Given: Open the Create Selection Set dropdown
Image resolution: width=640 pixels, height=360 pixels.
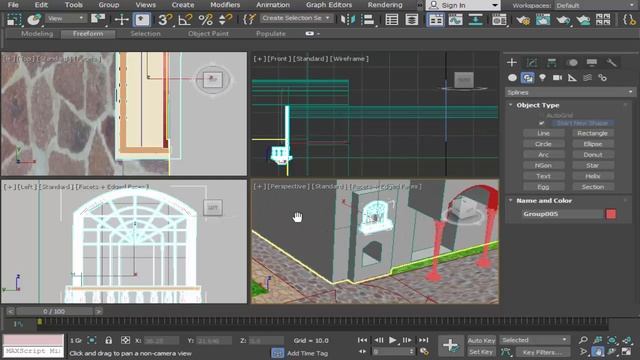Looking at the screenshot, I should [x=296, y=18].
